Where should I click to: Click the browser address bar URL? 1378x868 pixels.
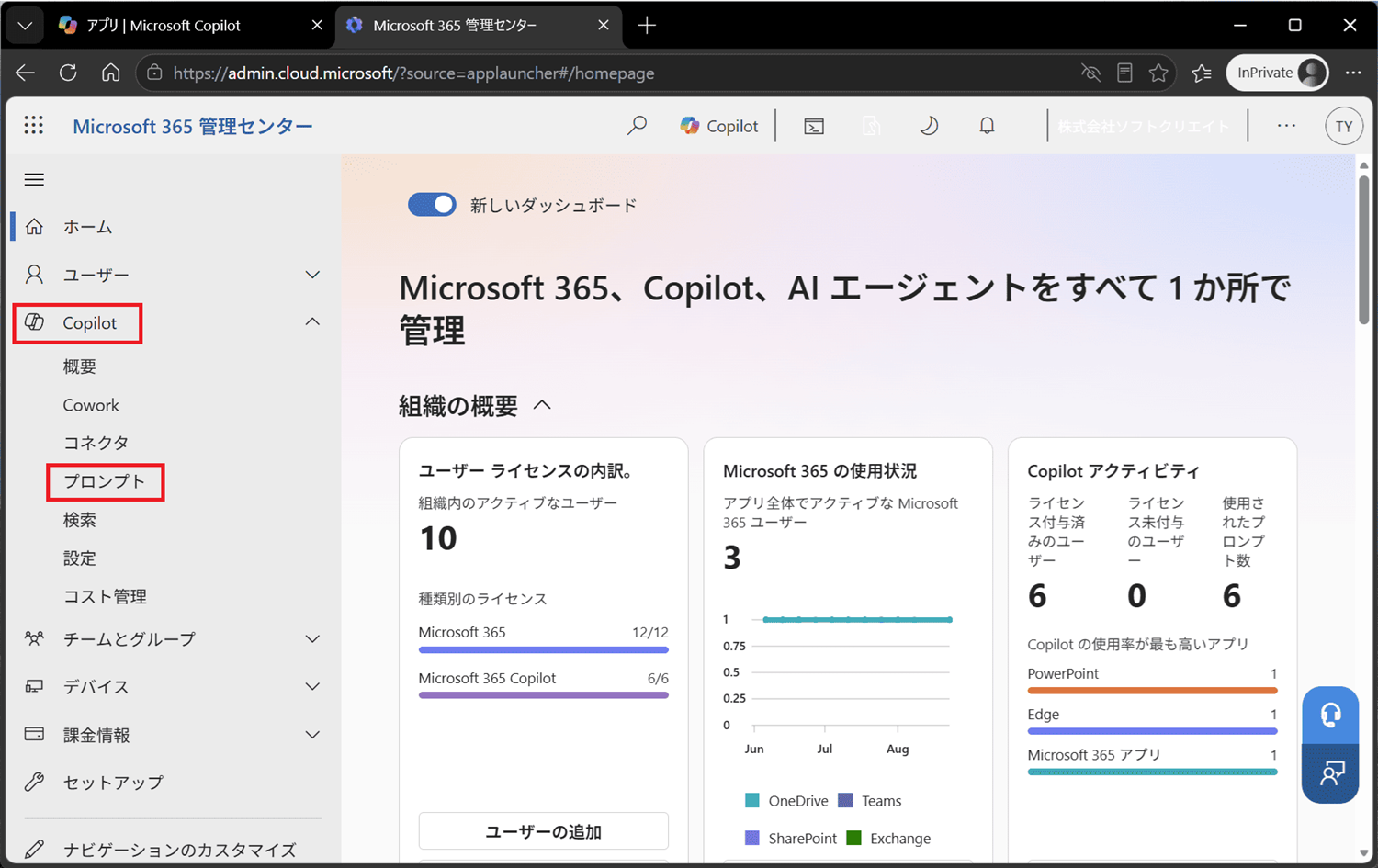coord(413,73)
